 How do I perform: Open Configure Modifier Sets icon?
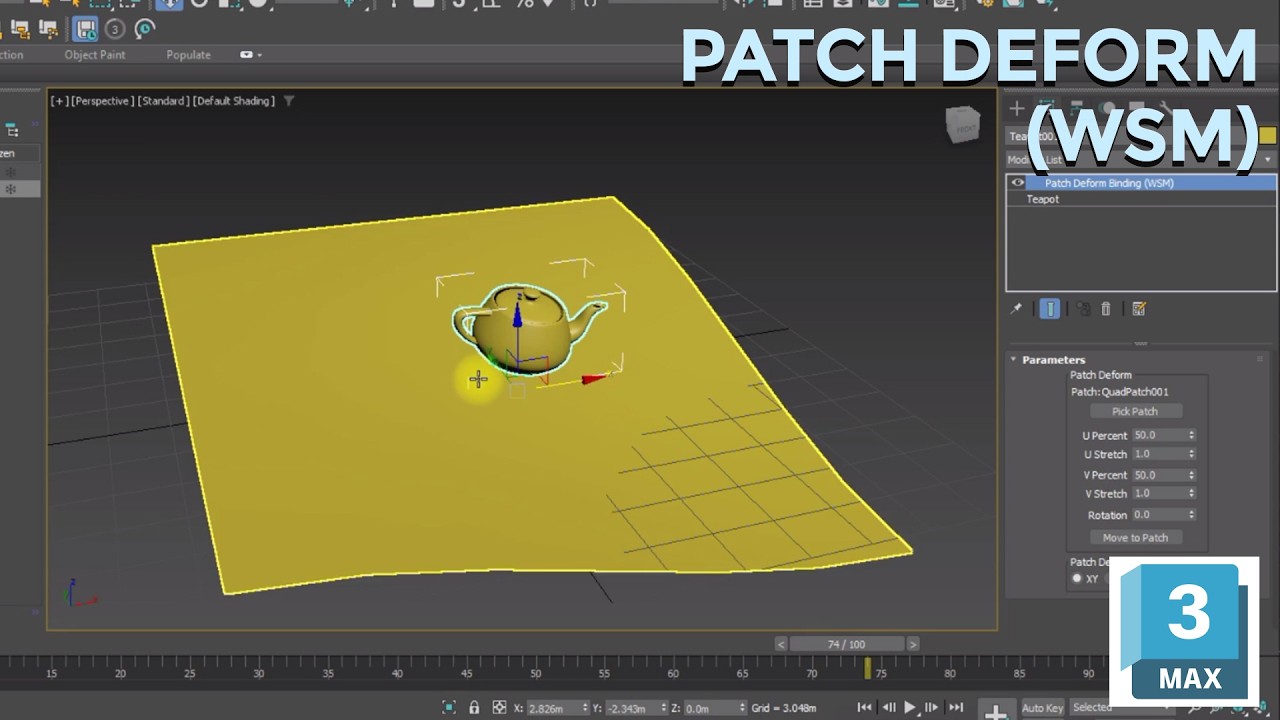tap(1139, 309)
